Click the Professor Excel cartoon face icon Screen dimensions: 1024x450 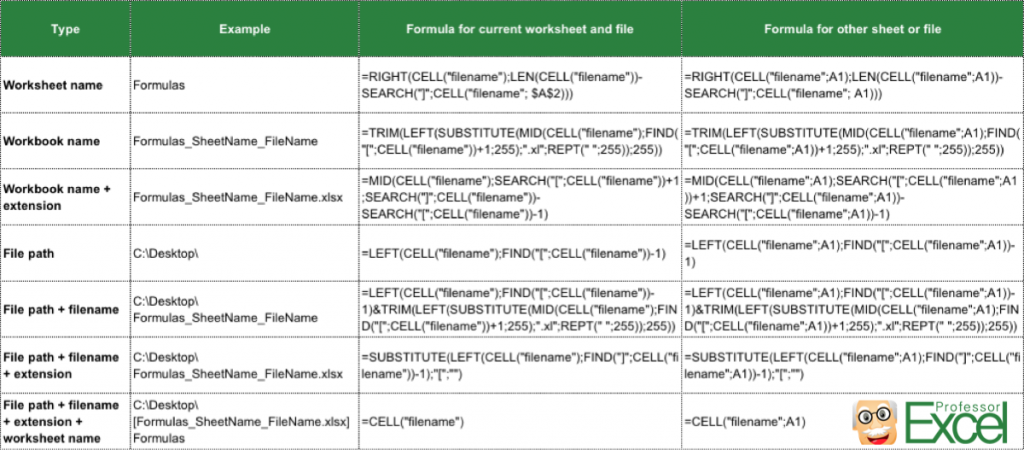[875, 423]
